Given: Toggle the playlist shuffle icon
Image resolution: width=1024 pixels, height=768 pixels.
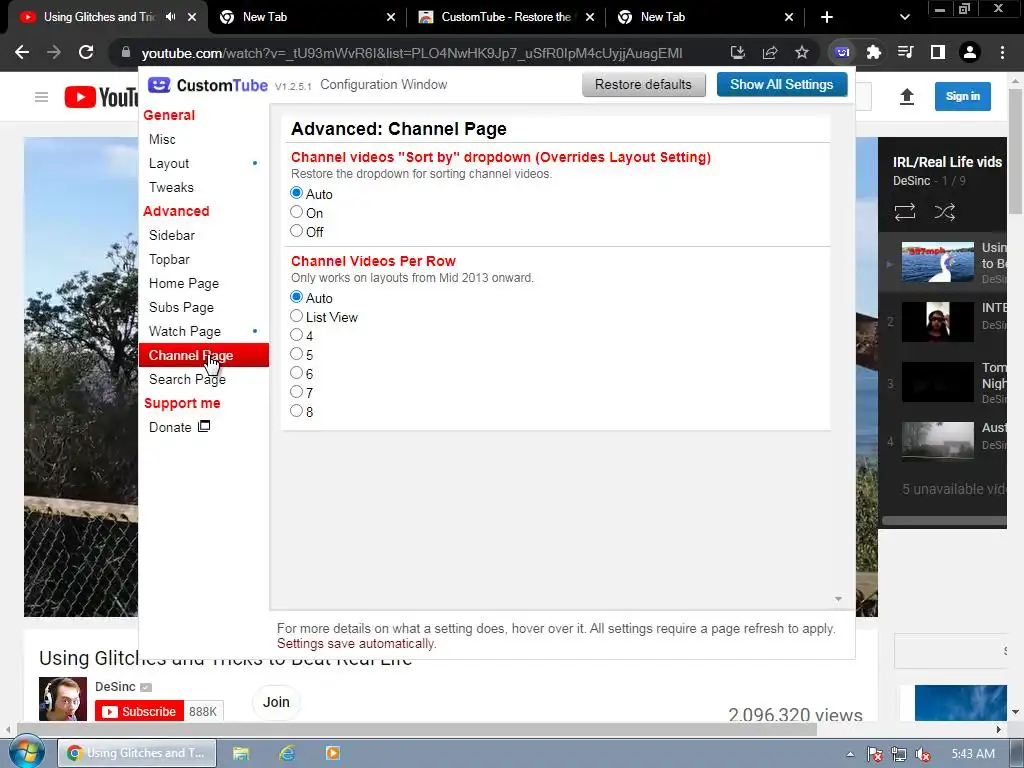Looking at the screenshot, I should (944, 212).
